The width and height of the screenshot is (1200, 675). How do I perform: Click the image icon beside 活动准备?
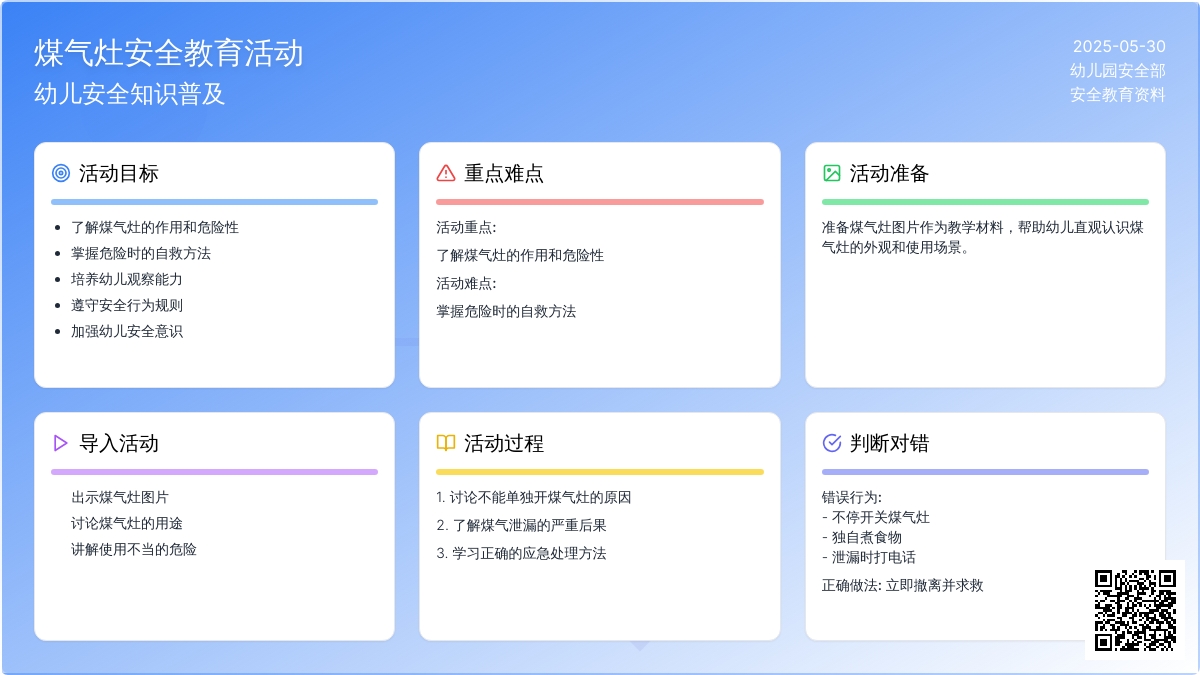pos(832,173)
